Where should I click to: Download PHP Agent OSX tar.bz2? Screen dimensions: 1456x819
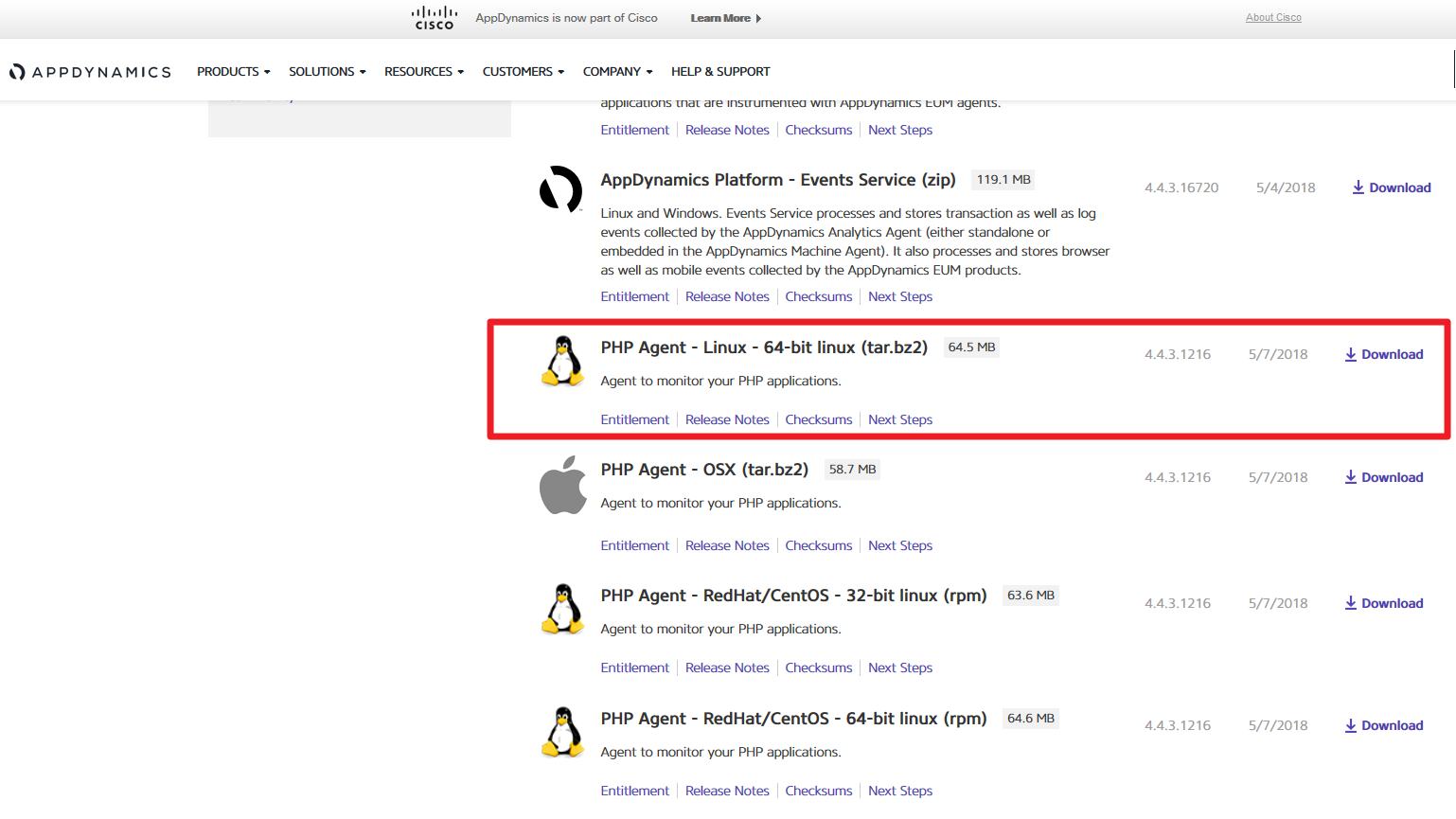click(x=1384, y=477)
